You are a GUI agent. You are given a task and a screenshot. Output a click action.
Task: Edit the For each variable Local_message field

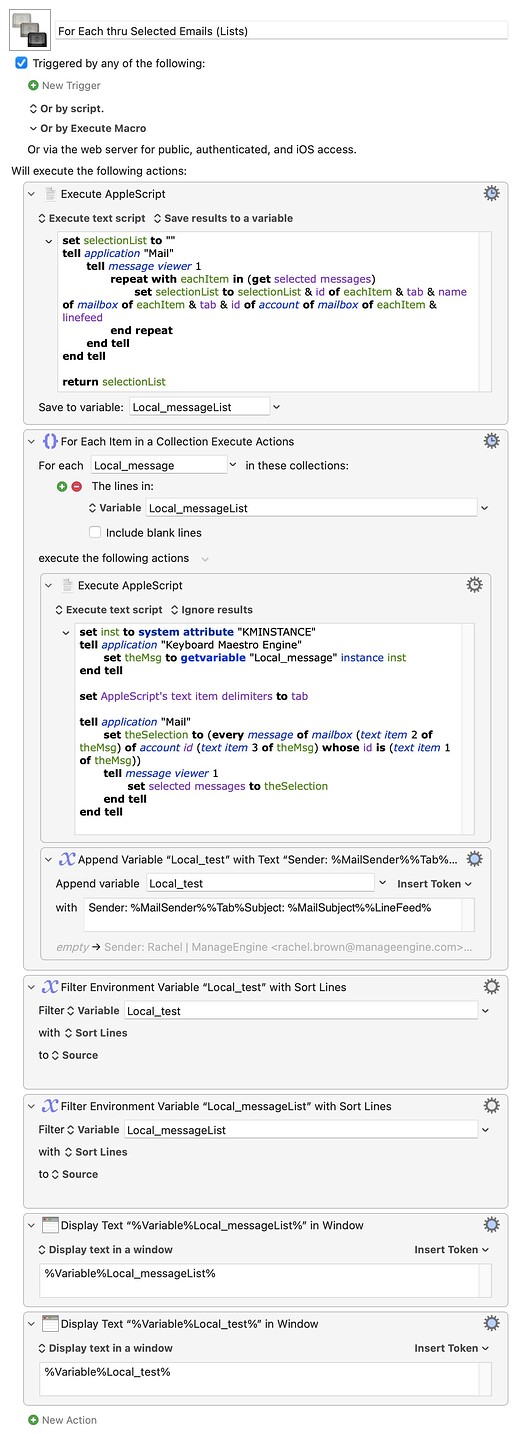coord(159,465)
